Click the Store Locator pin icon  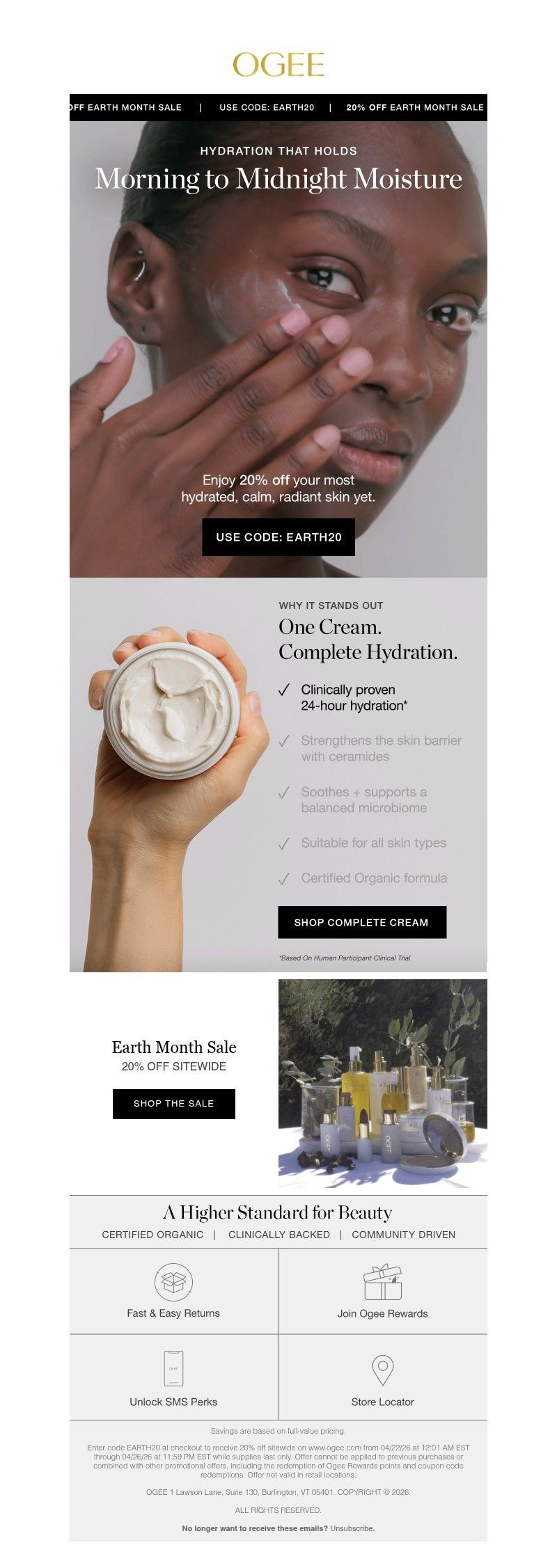[383, 1370]
